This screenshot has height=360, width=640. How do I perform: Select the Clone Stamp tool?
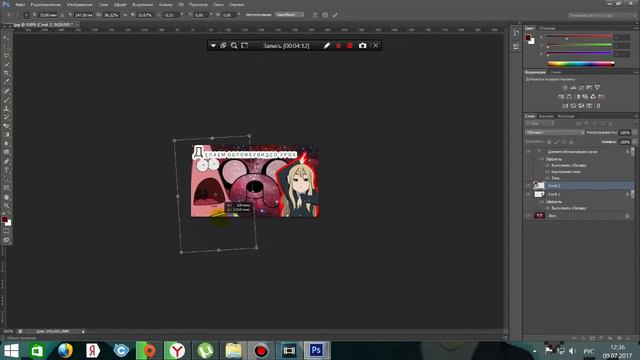click(6, 108)
